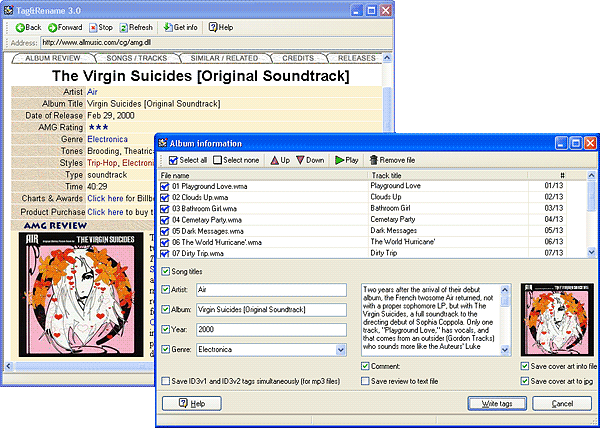The image size is (600, 428).
Task: Click cover art thumbnail in Album information
Action: 558,320
